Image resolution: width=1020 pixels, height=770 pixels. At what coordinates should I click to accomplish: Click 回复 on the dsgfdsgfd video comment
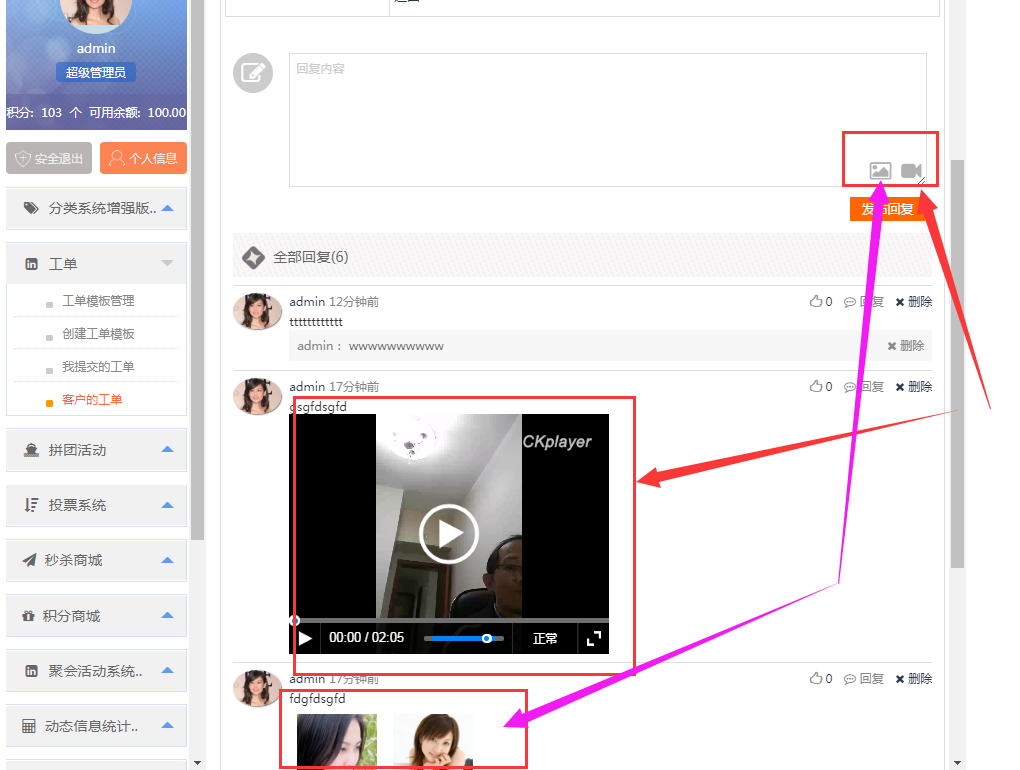(x=864, y=387)
